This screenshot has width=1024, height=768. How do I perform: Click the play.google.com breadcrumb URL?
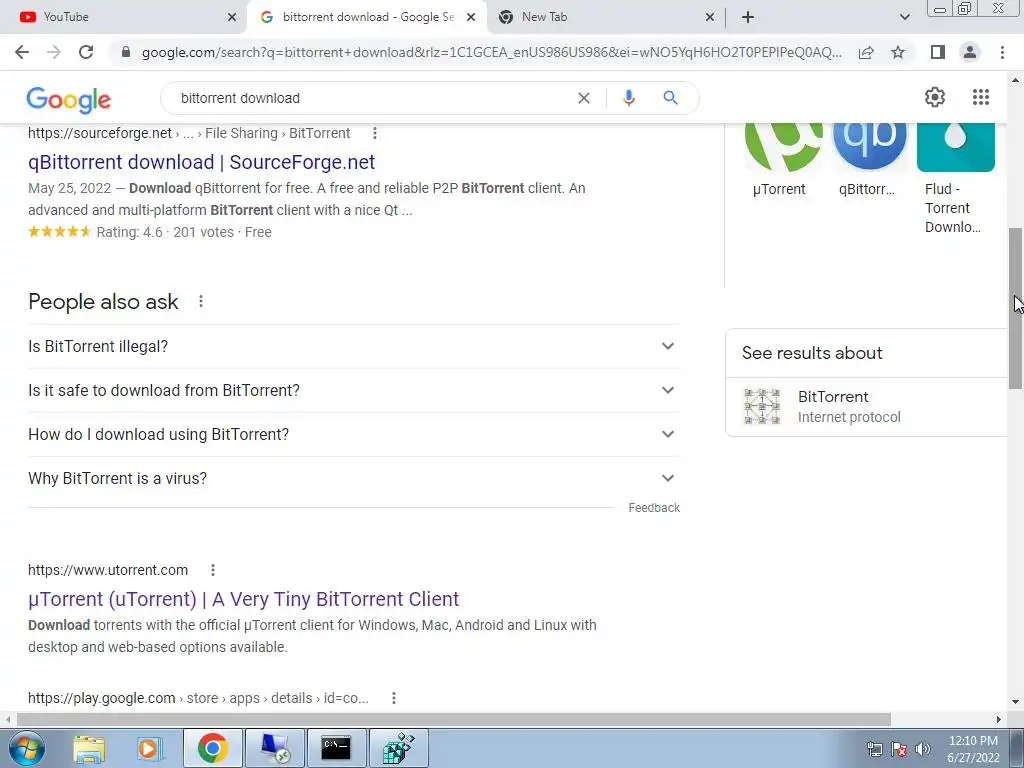click(x=198, y=698)
